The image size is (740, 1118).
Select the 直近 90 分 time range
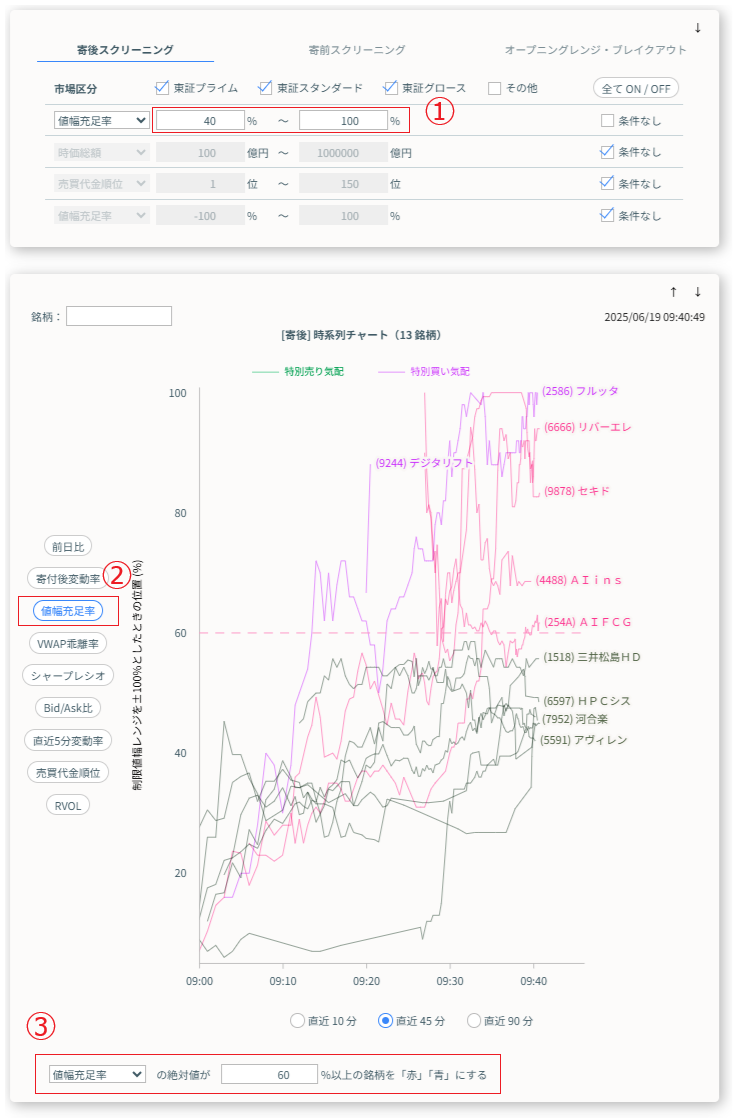tap(473, 1021)
